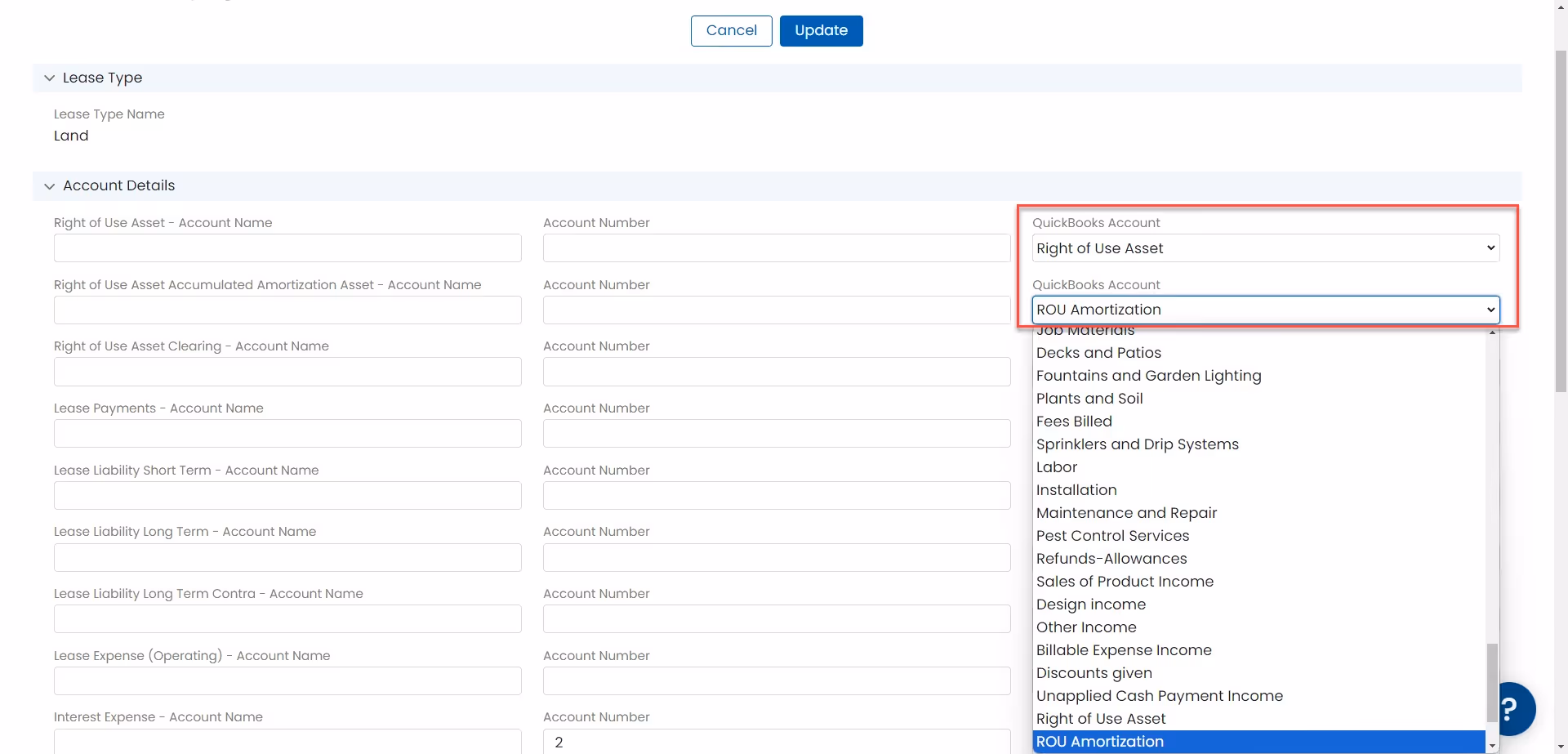Pick Refunds-Allowances in the dropdown list
Screen dimensions: 1568x754
(1258, 559)
